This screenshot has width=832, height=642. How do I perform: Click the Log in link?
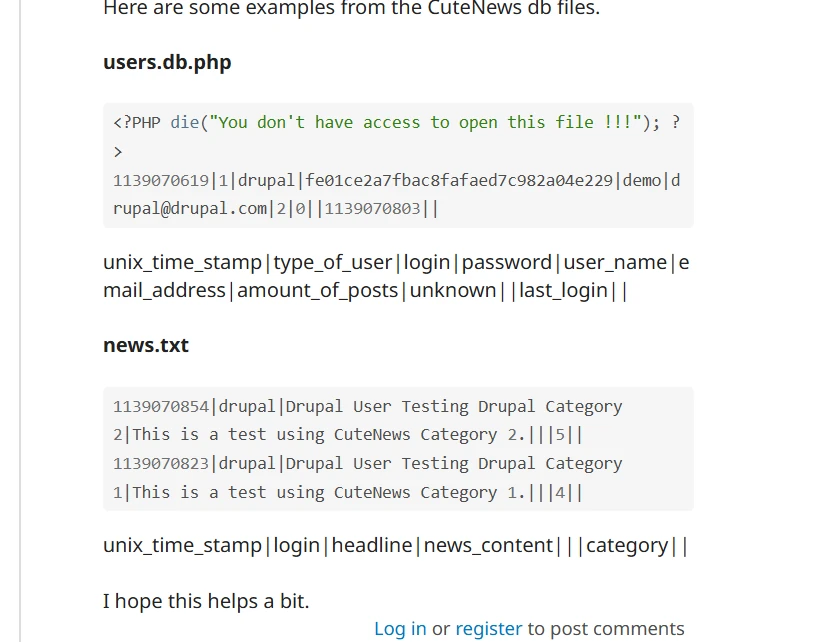click(400, 629)
